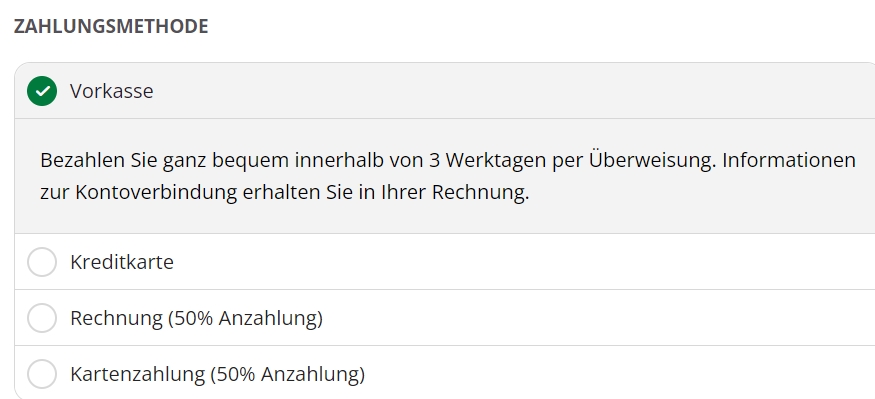Click the word Kontoverbindung in the description
875x399 pixels.
(156, 193)
